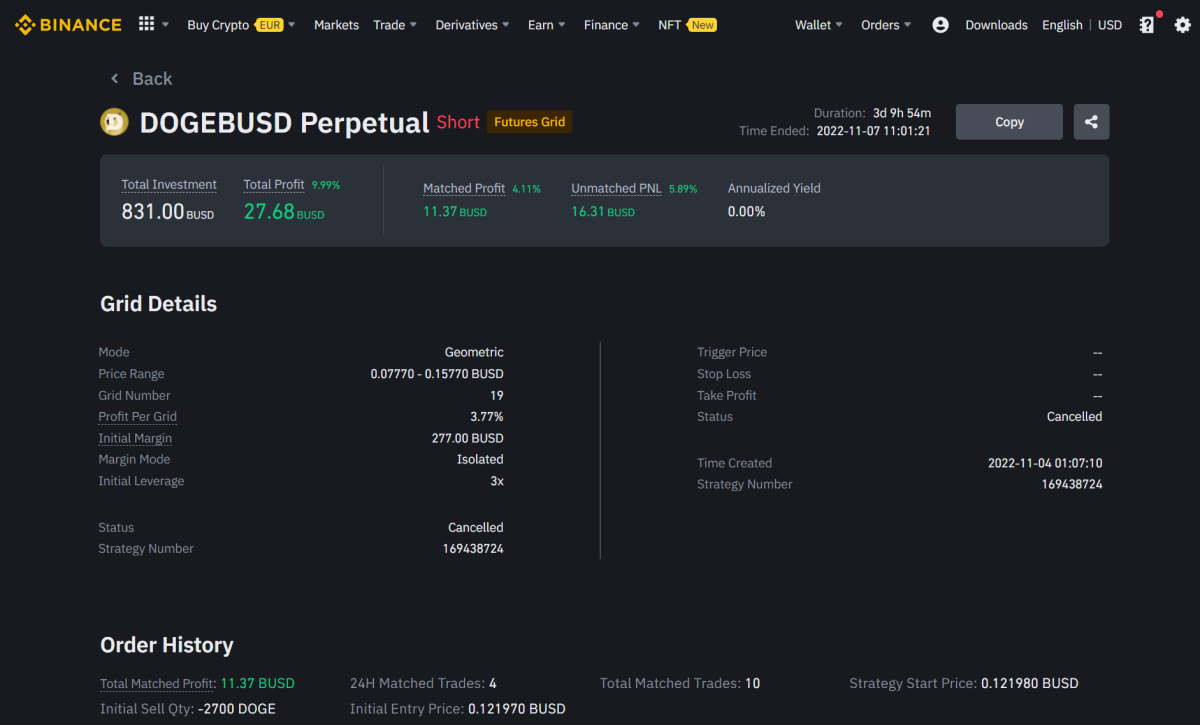Click the Matched Profit label
Viewport: 1200px width, 725px height.
tap(464, 188)
